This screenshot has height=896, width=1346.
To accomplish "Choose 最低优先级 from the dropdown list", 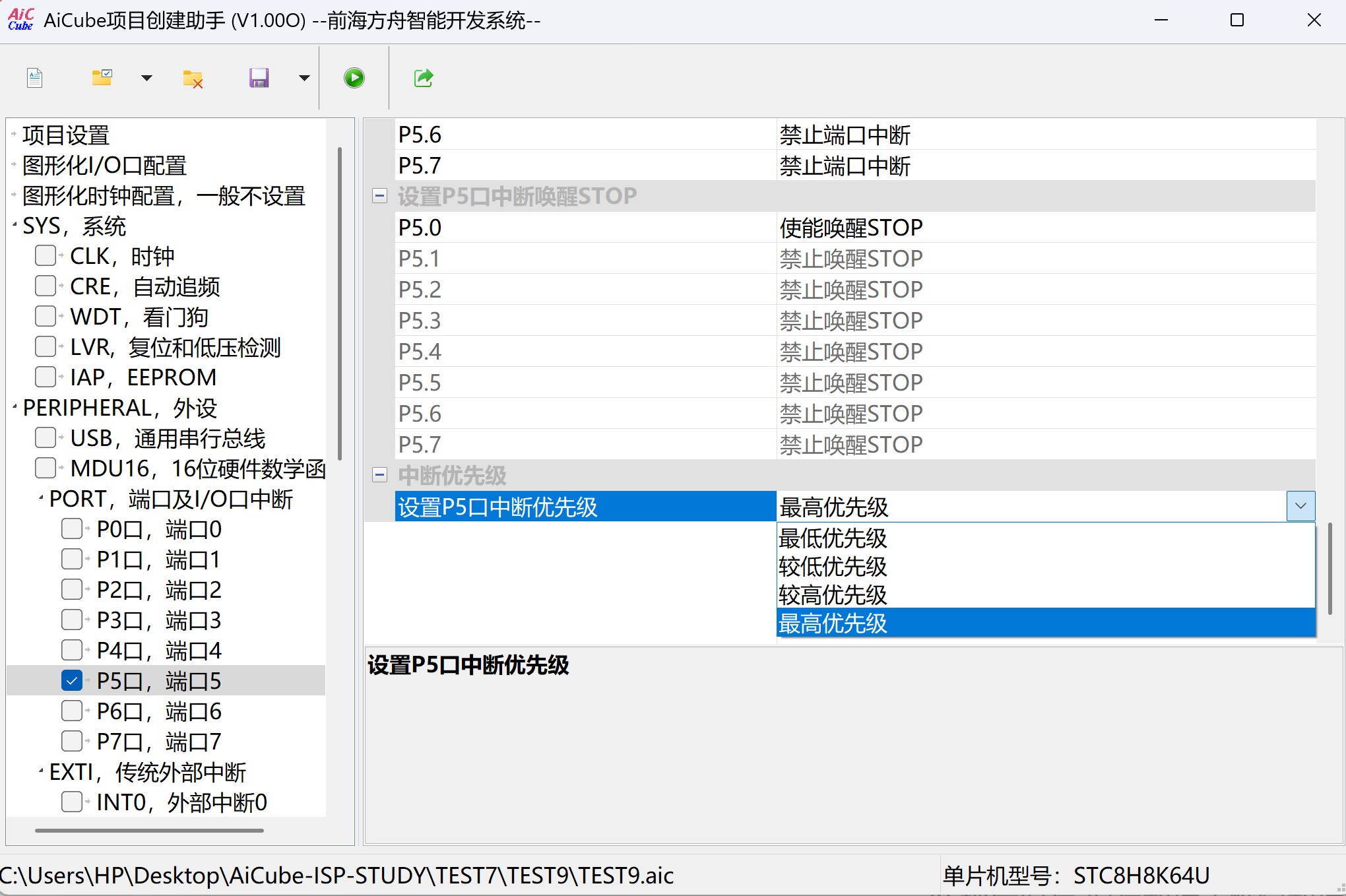I will coord(833,538).
